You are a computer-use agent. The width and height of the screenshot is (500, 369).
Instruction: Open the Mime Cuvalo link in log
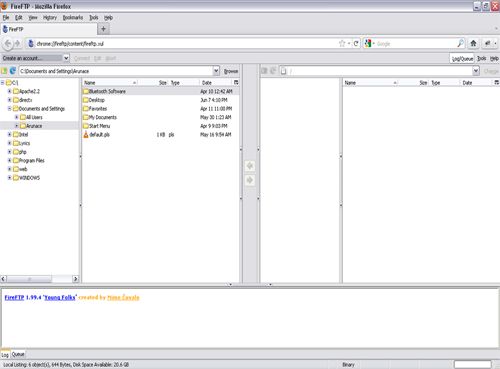pos(123,297)
